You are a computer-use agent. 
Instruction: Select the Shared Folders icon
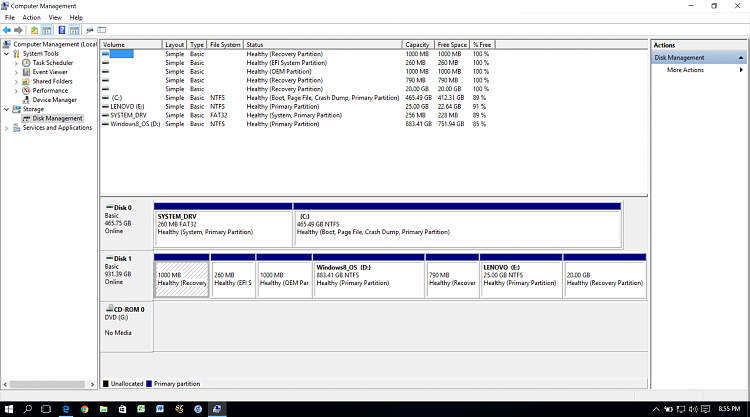[26, 81]
